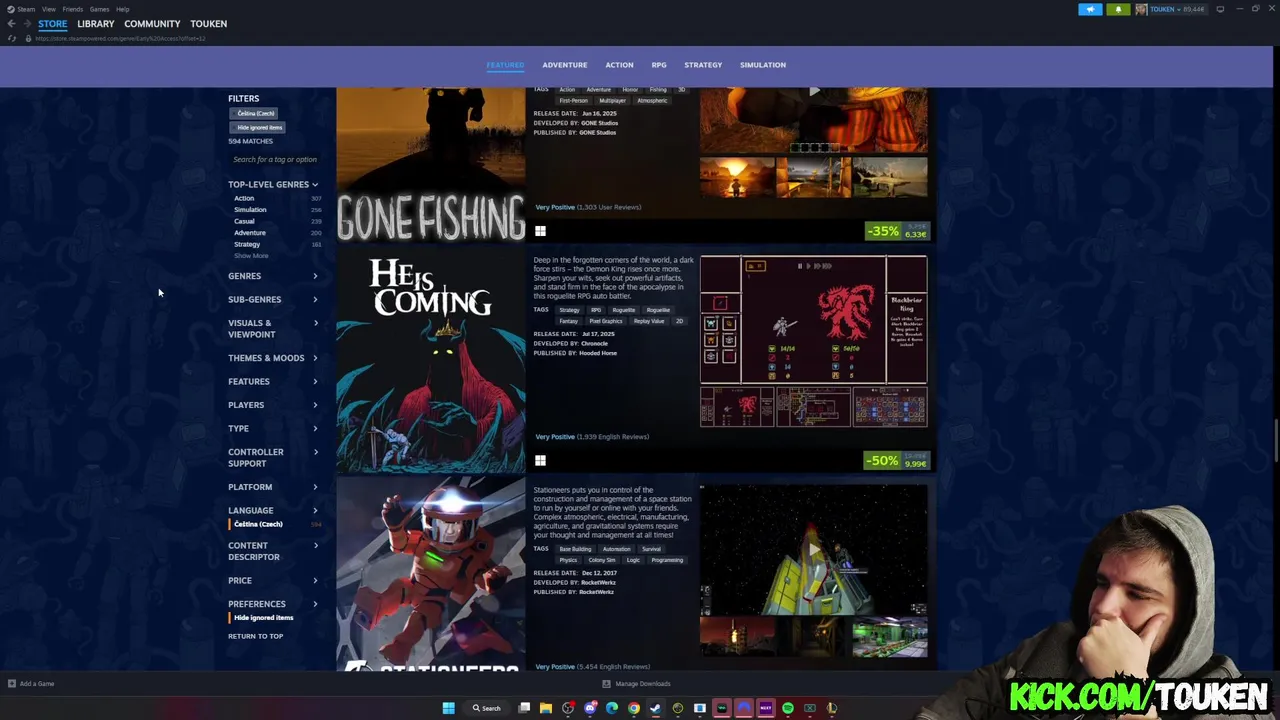The image size is (1280, 720).
Task: Expand the Genres filter section
Action: (273, 276)
